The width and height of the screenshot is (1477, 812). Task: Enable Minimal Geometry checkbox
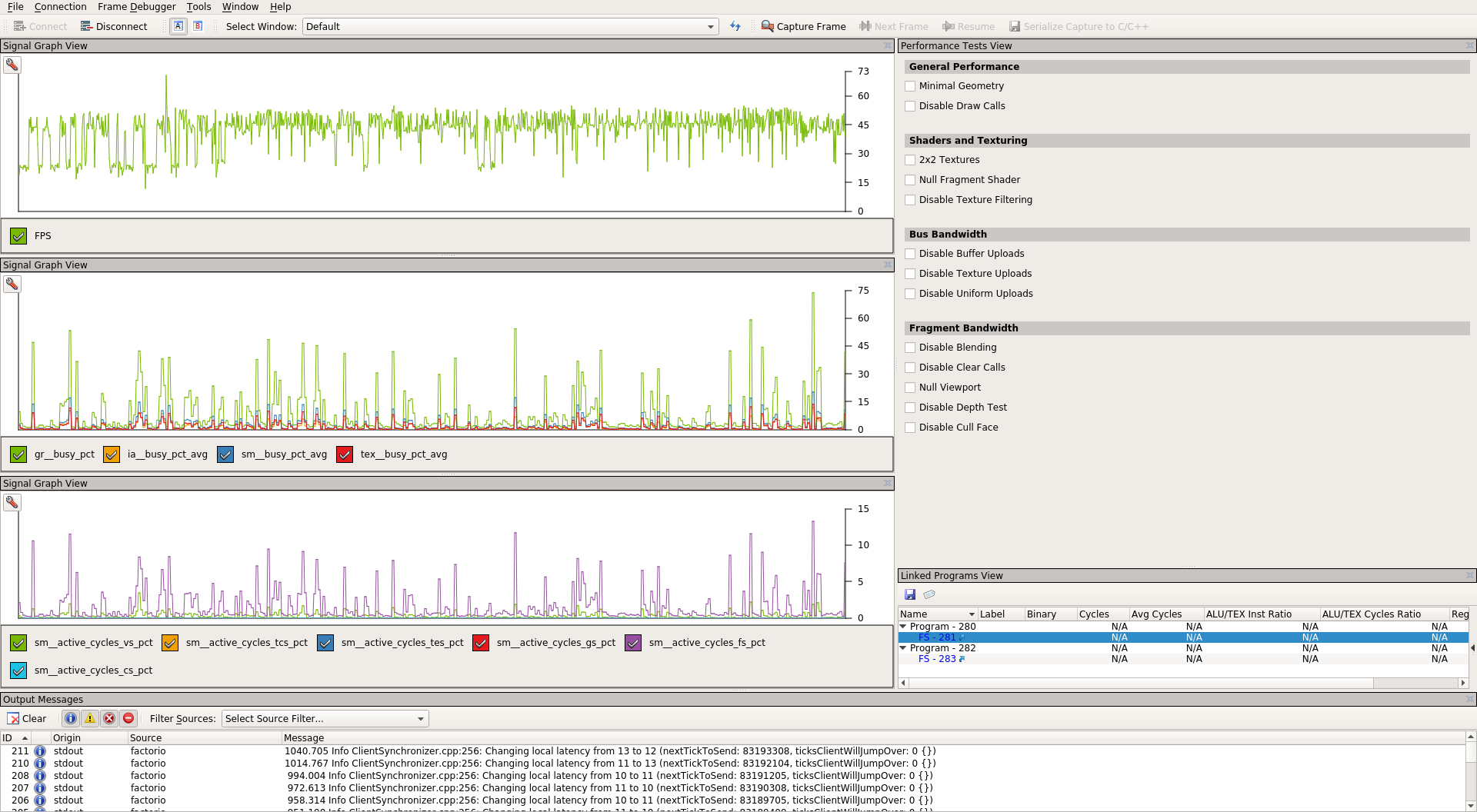(x=910, y=86)
